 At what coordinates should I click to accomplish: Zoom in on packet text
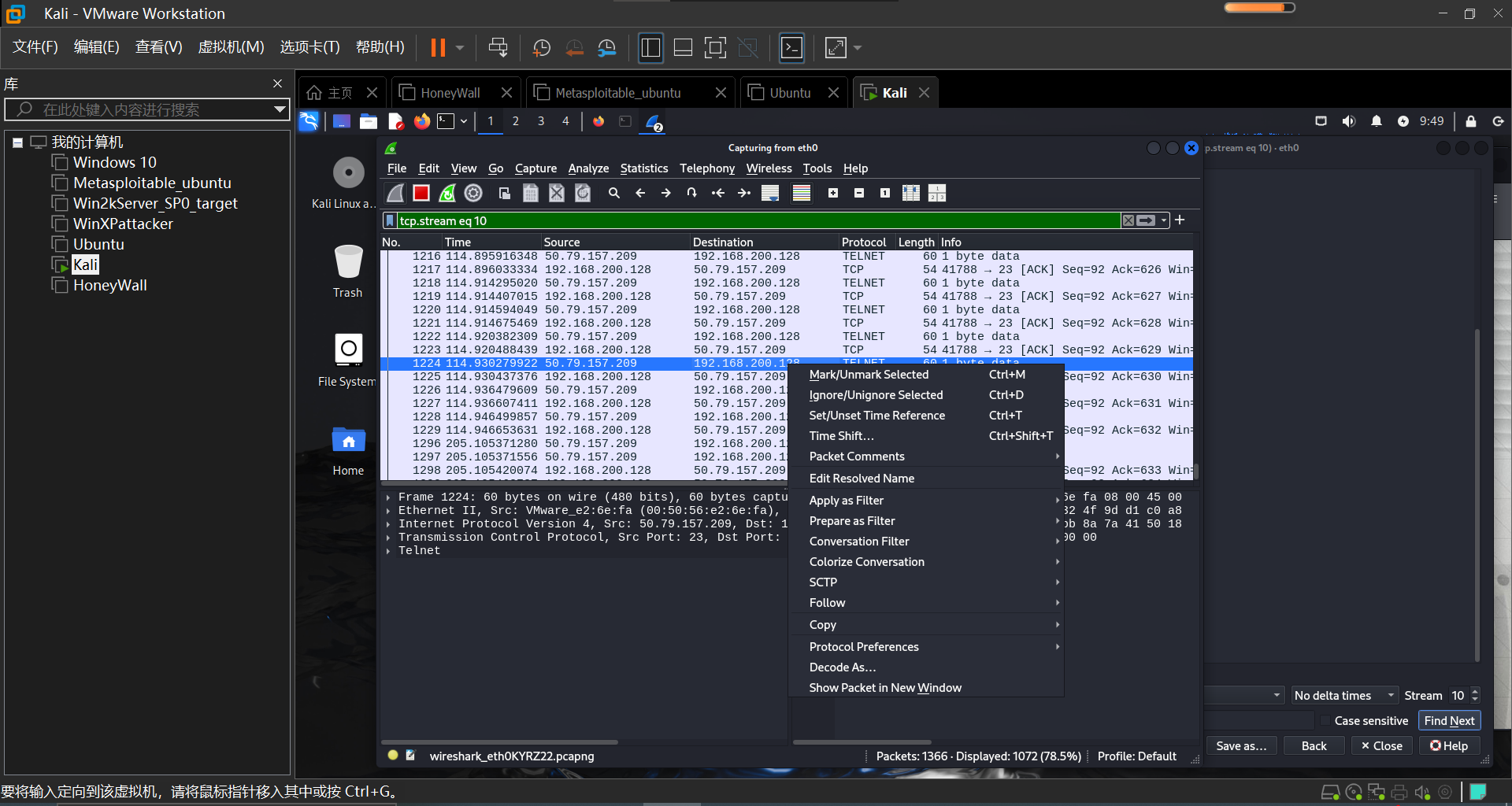click(x=833, y=193)
